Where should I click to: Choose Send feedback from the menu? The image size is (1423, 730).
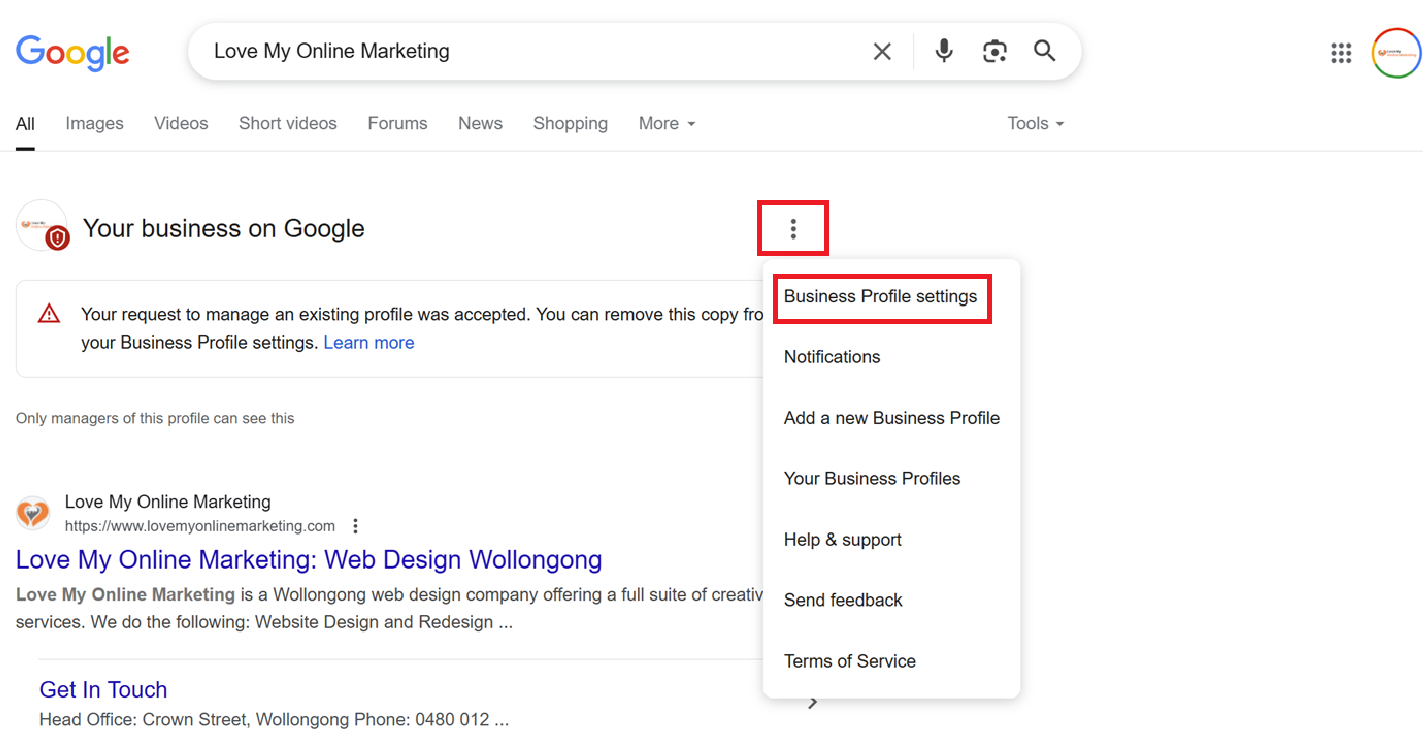(x=843, y=600)
